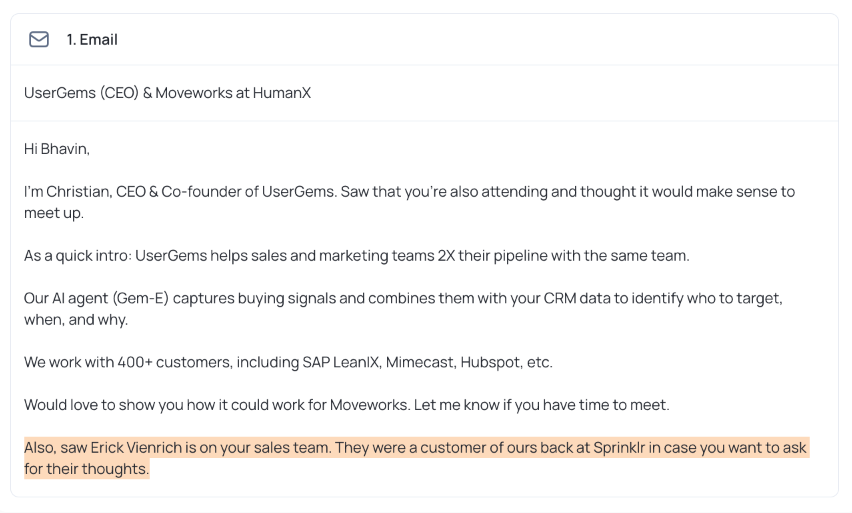Click the 'Hi Bhavin,' greeting line

point(57,149)
